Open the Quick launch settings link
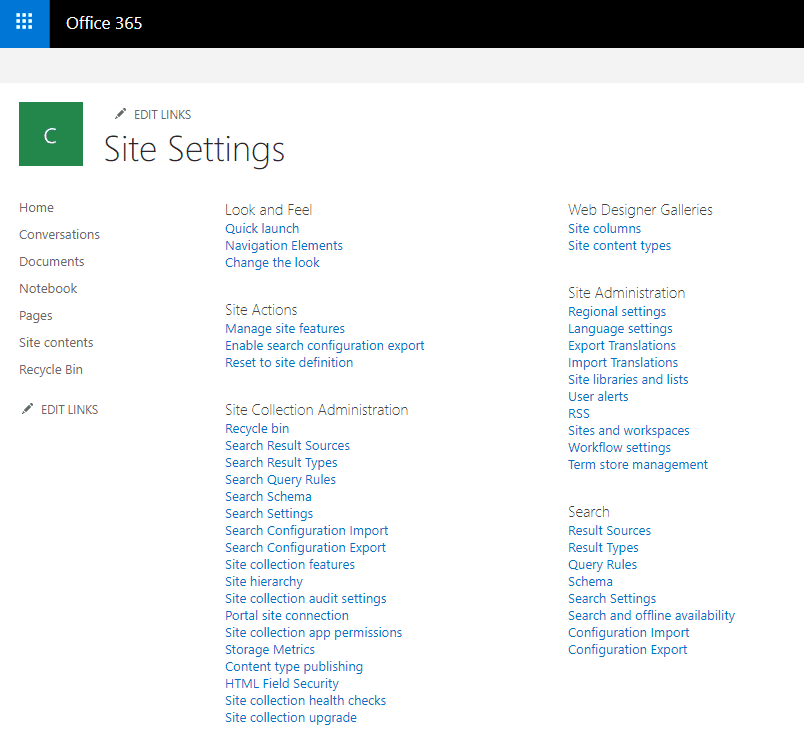Screen dimensions: 804x746 pos(262,229)
